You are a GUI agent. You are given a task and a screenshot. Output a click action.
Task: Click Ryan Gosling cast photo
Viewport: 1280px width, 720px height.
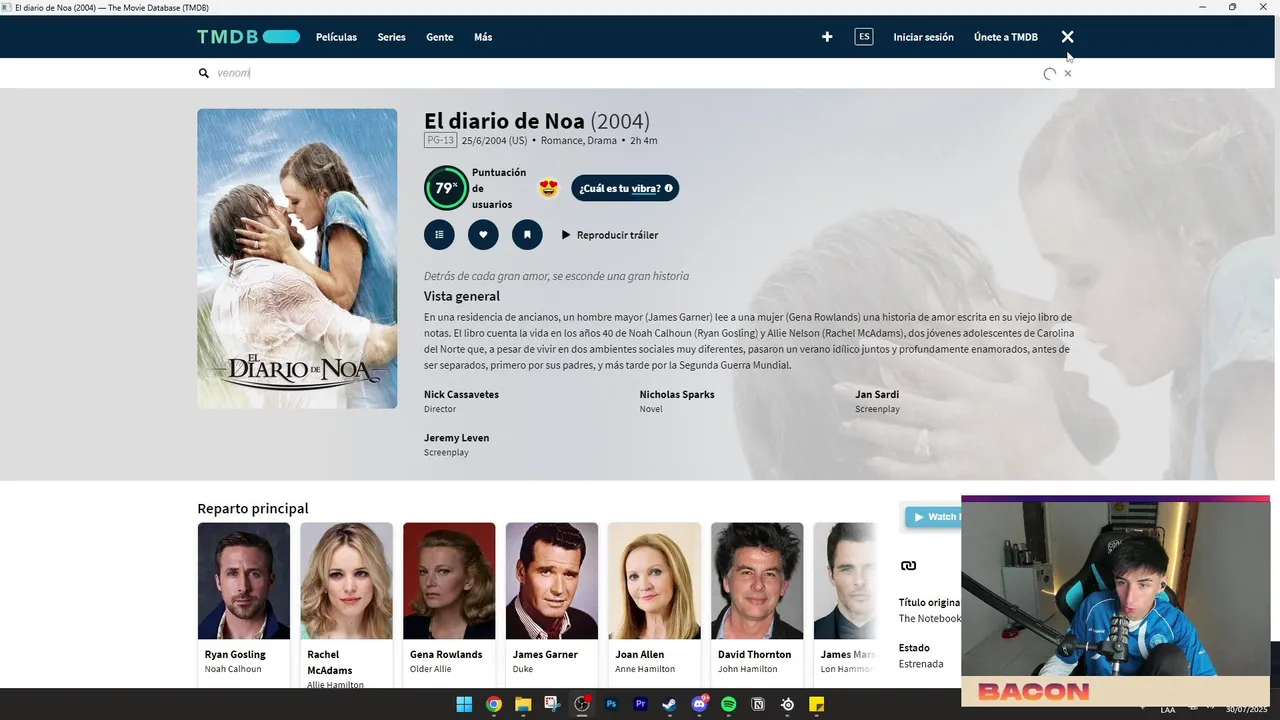(244, 581)
